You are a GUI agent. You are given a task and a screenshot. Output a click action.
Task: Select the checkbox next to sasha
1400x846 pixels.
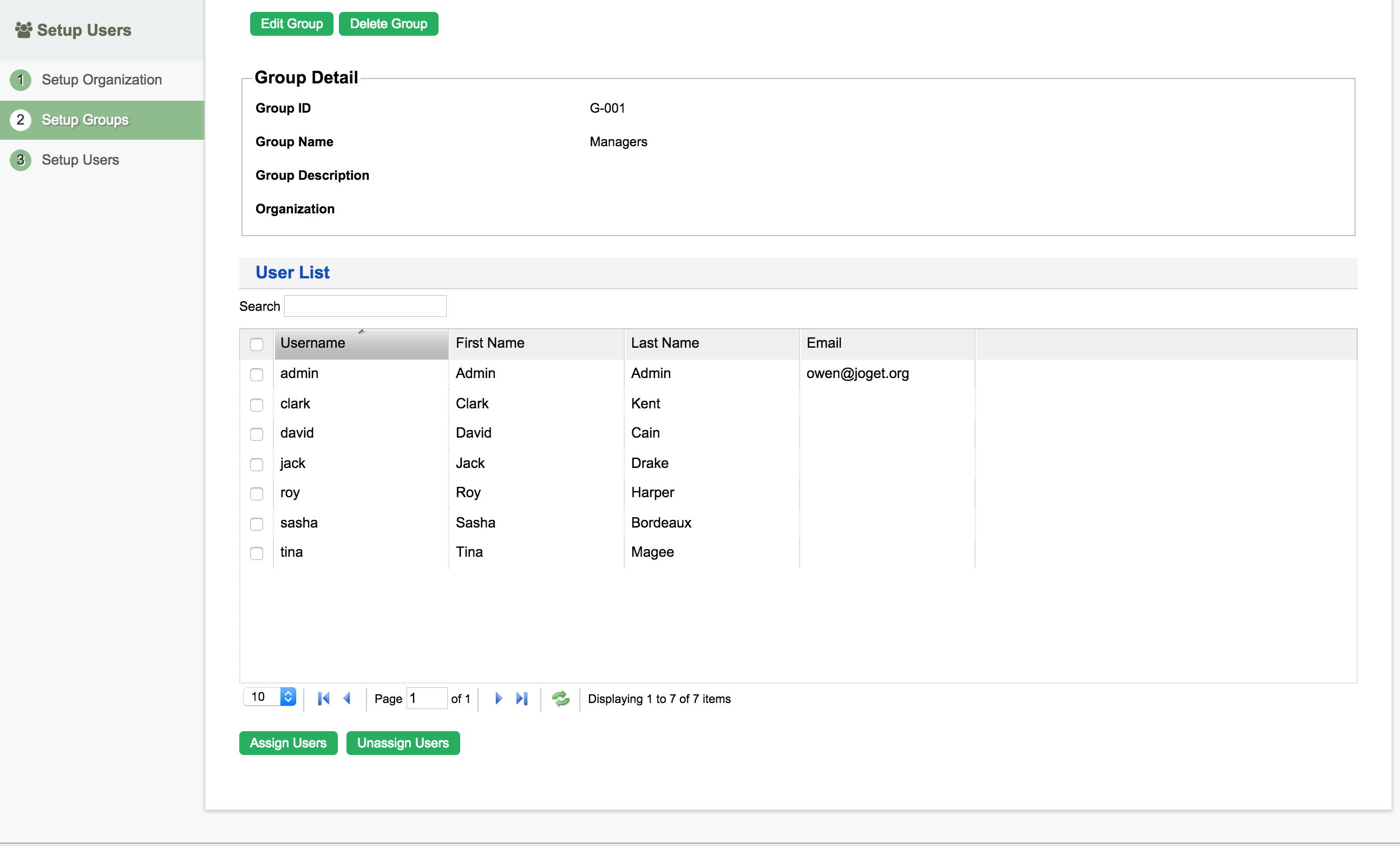tap(256, 524)
